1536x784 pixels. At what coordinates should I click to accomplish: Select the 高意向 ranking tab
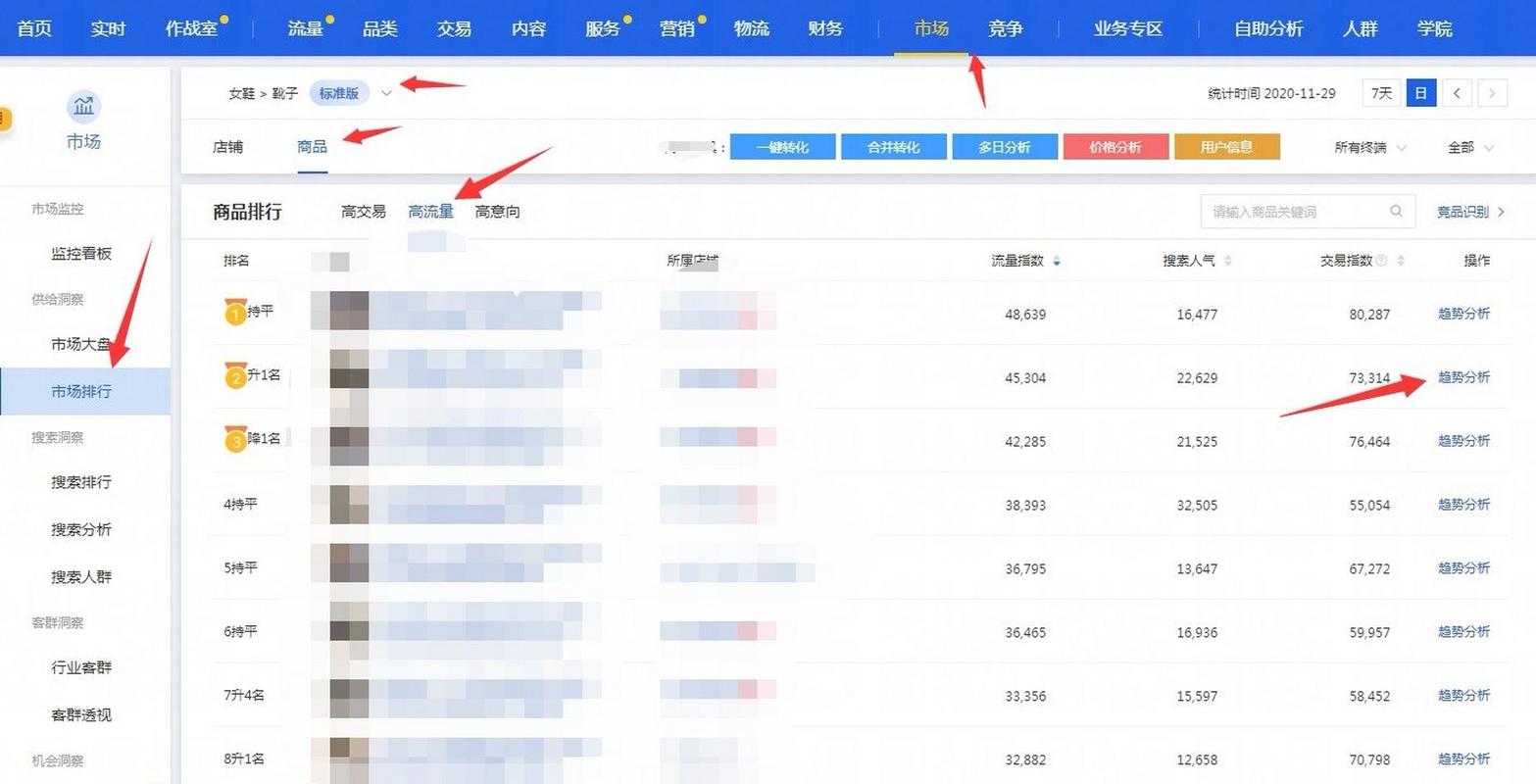(x=498, y=212)
